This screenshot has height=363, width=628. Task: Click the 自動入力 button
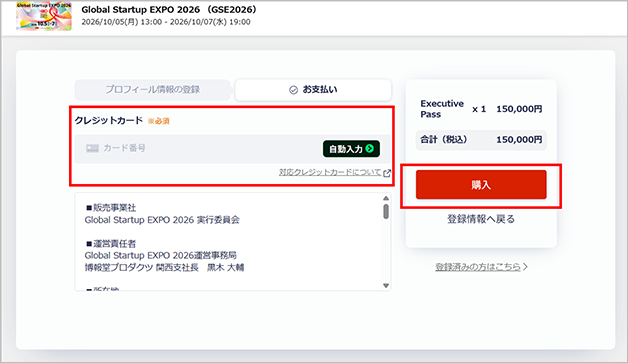tap(351, 149)
